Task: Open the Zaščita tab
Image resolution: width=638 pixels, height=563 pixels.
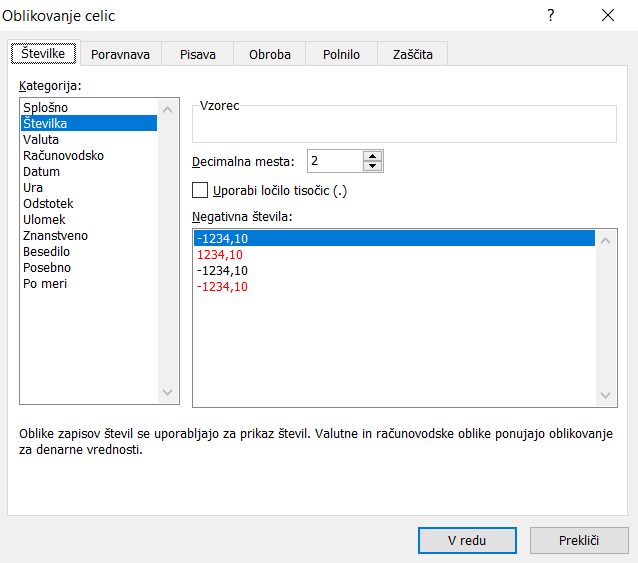Action: pyautogui.click(x=412, y=55)
